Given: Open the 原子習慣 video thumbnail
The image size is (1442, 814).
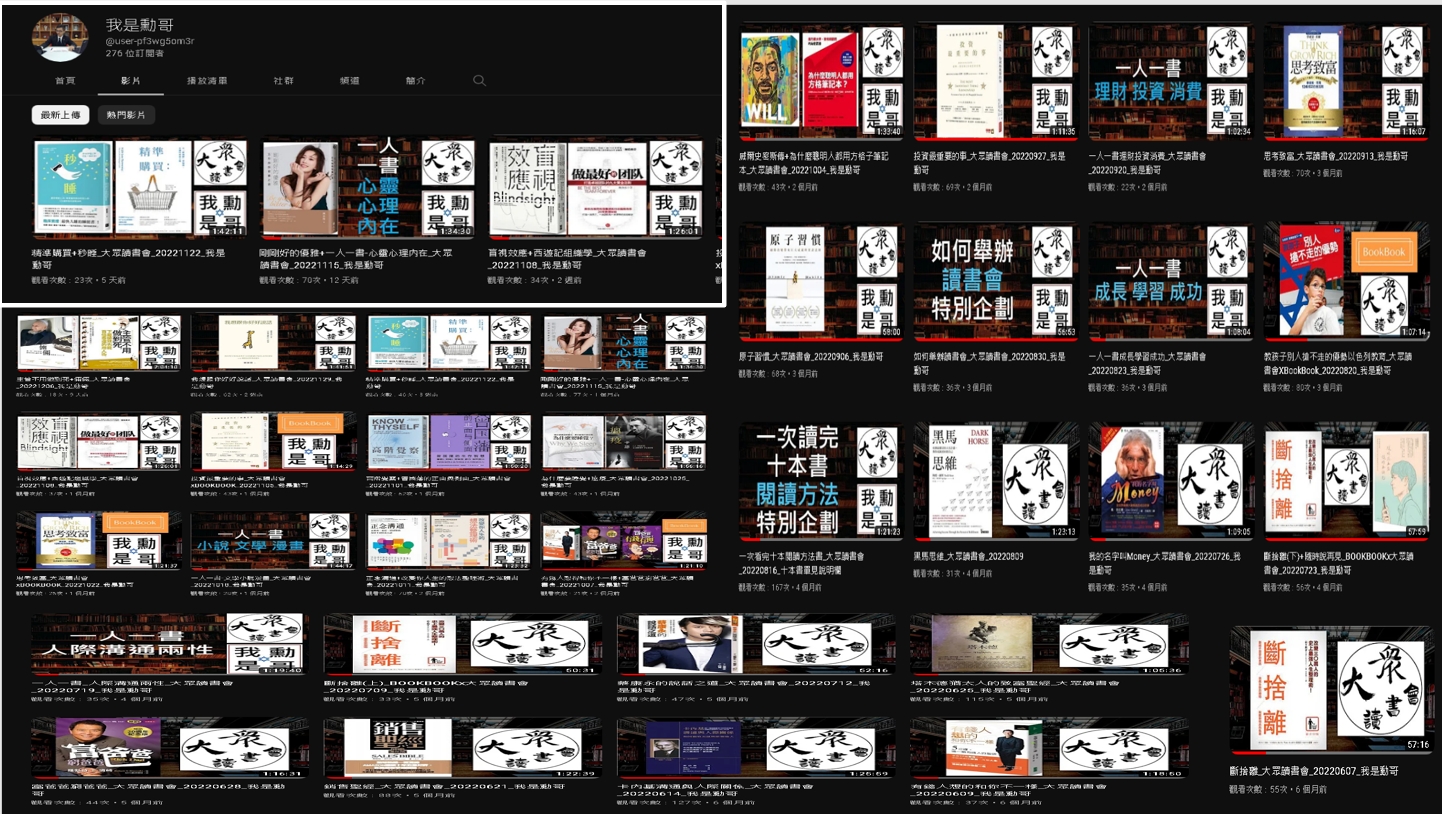Looking at the screenshot, I should [x=820, y=282].
